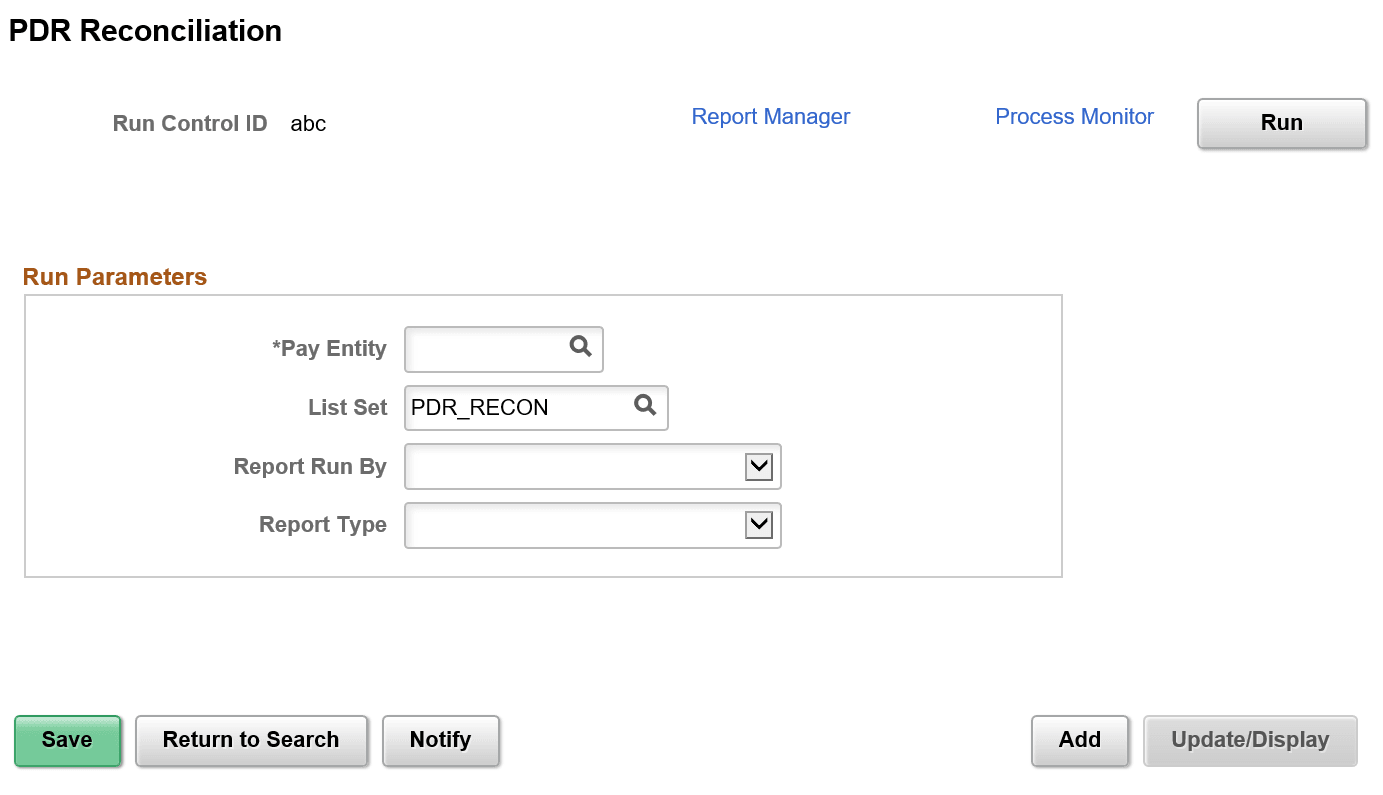The height and width of the screenshot is (795, 1383).
Task: Click the Update/Display button
Action: pos(1250,740)
